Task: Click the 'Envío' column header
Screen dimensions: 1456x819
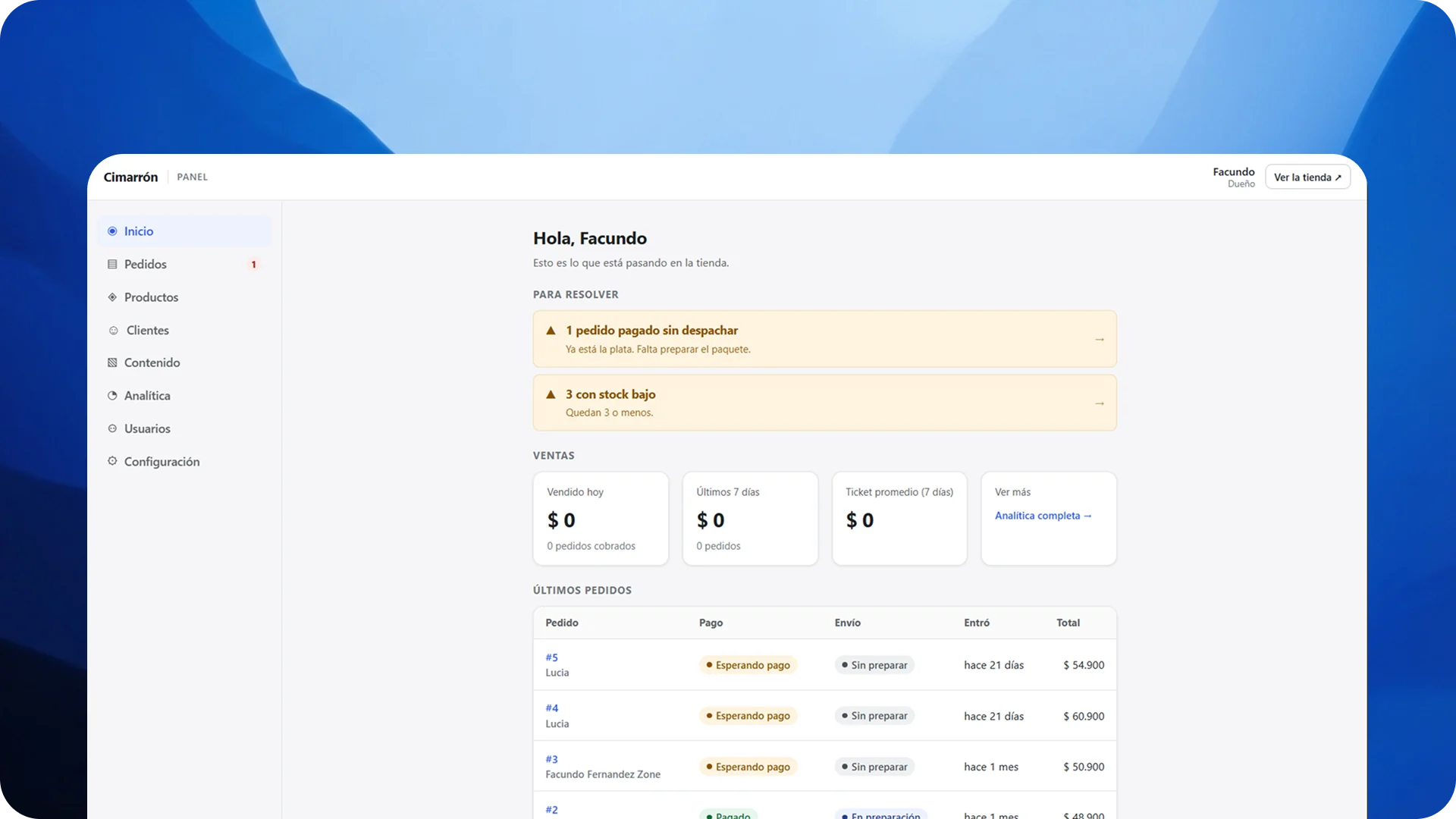Action: [848, 623]
